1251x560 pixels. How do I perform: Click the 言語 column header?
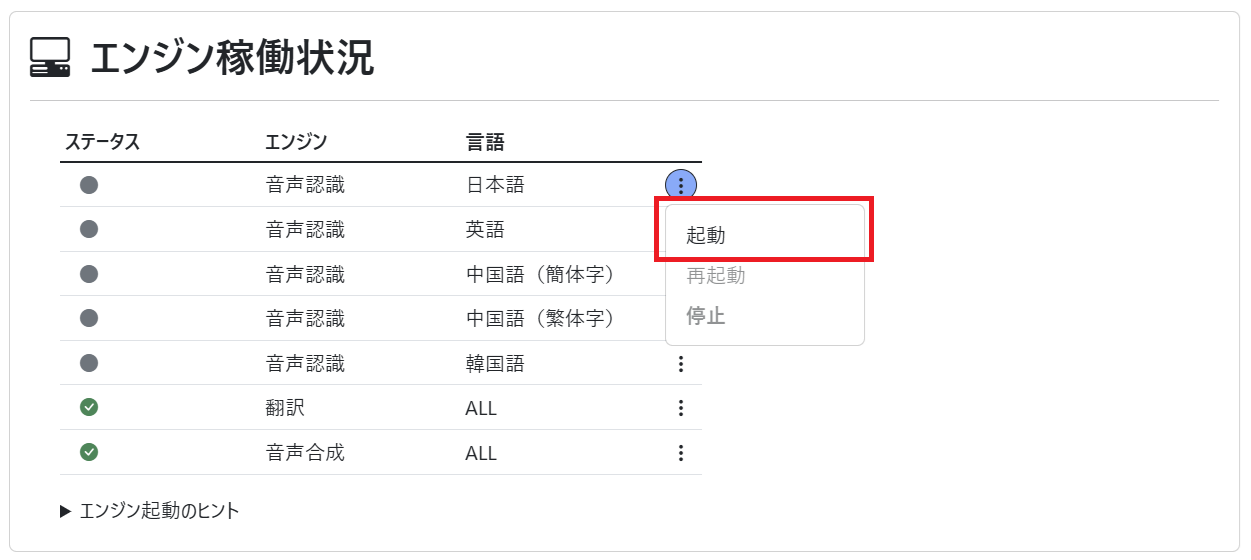[485, 142]
